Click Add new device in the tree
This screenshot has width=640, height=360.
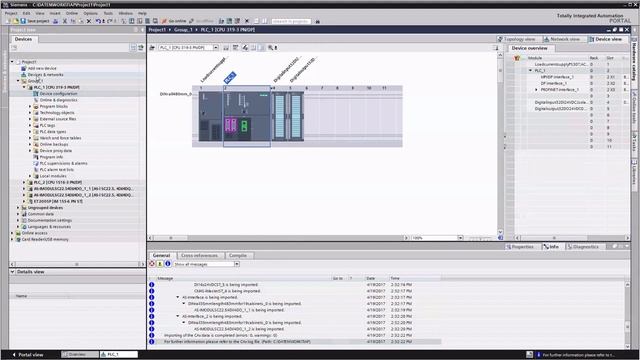(42, 68)
